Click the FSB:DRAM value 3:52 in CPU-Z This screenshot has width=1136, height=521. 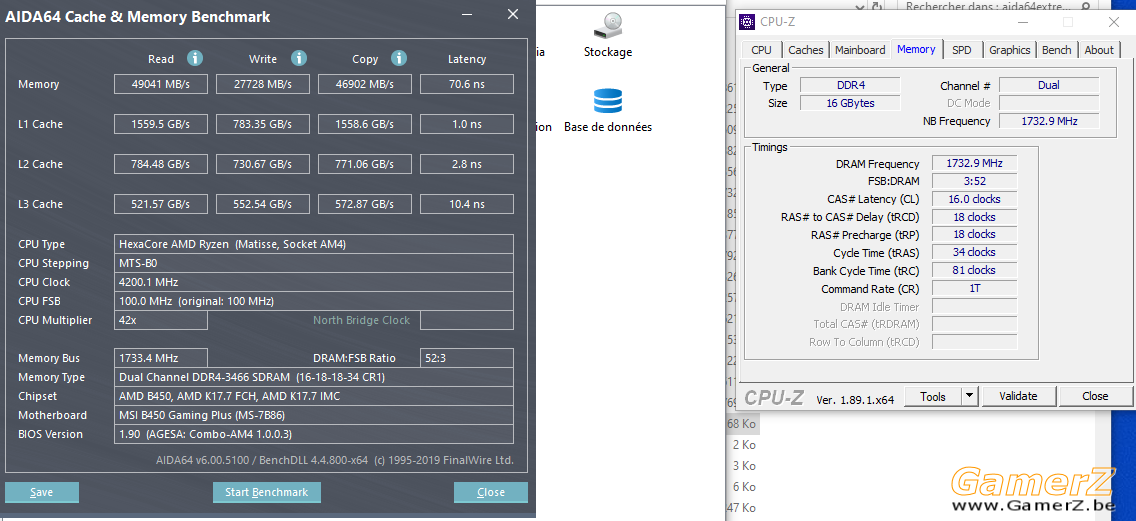coord(974,181)
